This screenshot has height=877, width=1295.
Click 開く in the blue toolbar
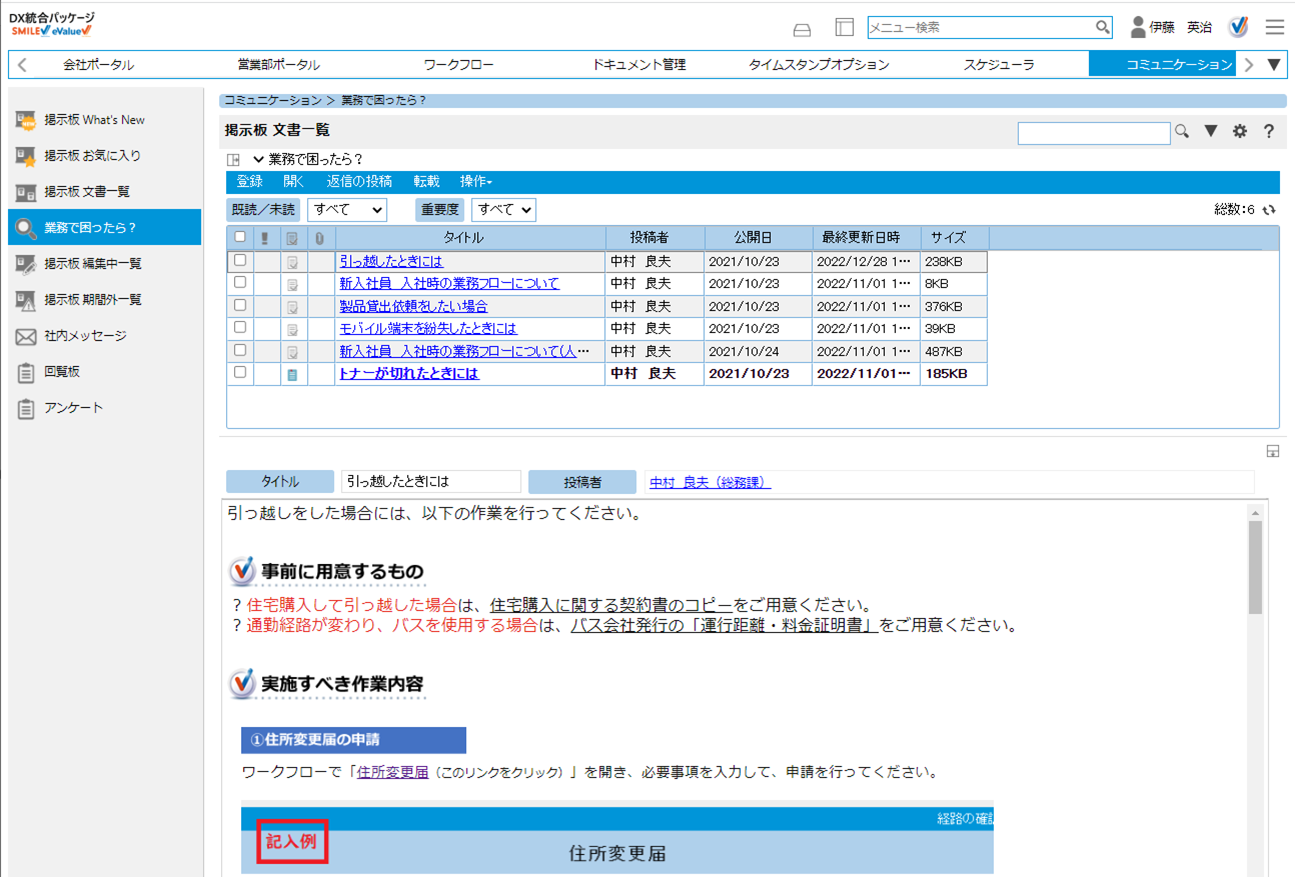coord(294,182)
